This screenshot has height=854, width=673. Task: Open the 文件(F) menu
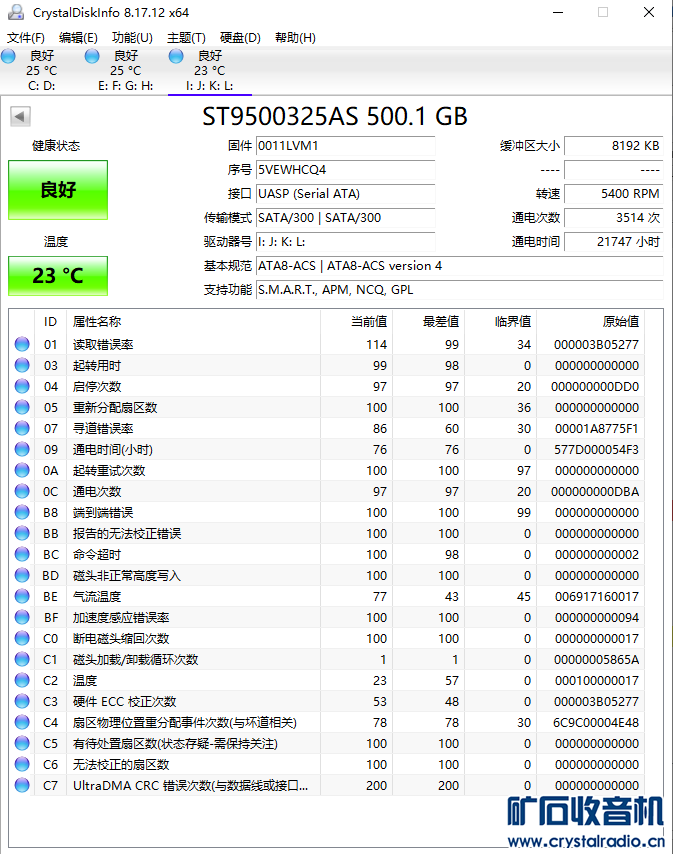tap(25, 38)
